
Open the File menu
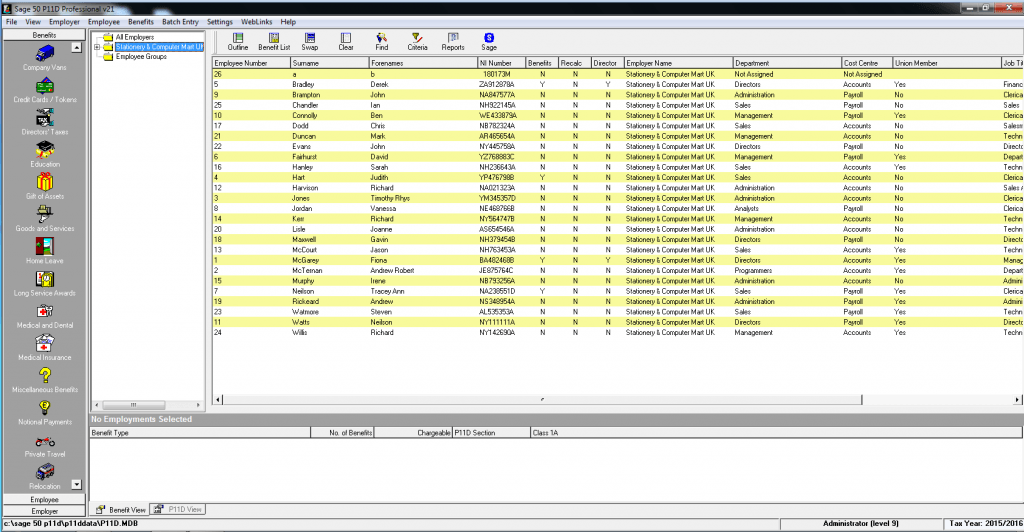tap(12, 22)
